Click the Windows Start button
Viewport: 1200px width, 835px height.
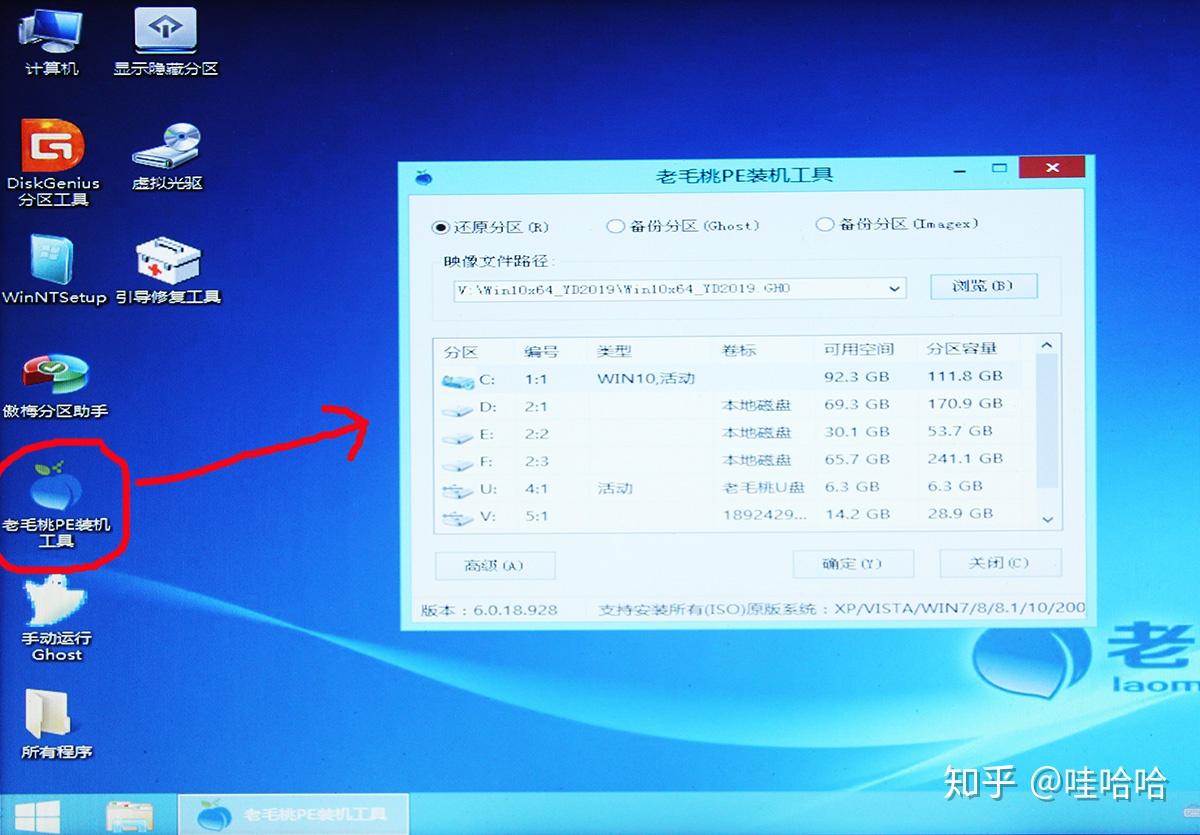[39, 812]
